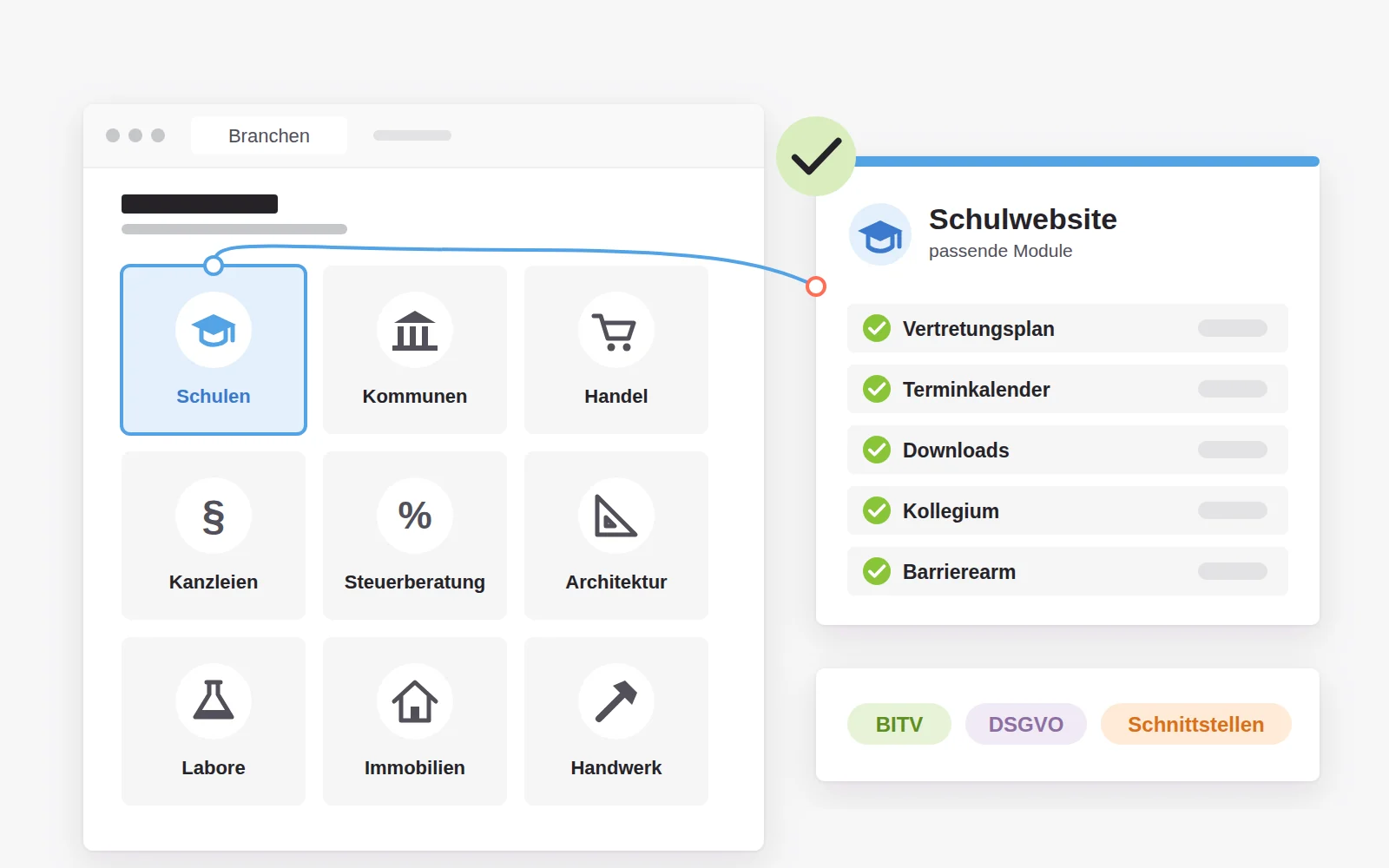Toggle the Downloads green checkmark
Image resolution: width=1389 pixels, height=868 pixels.
click(877, 450)
